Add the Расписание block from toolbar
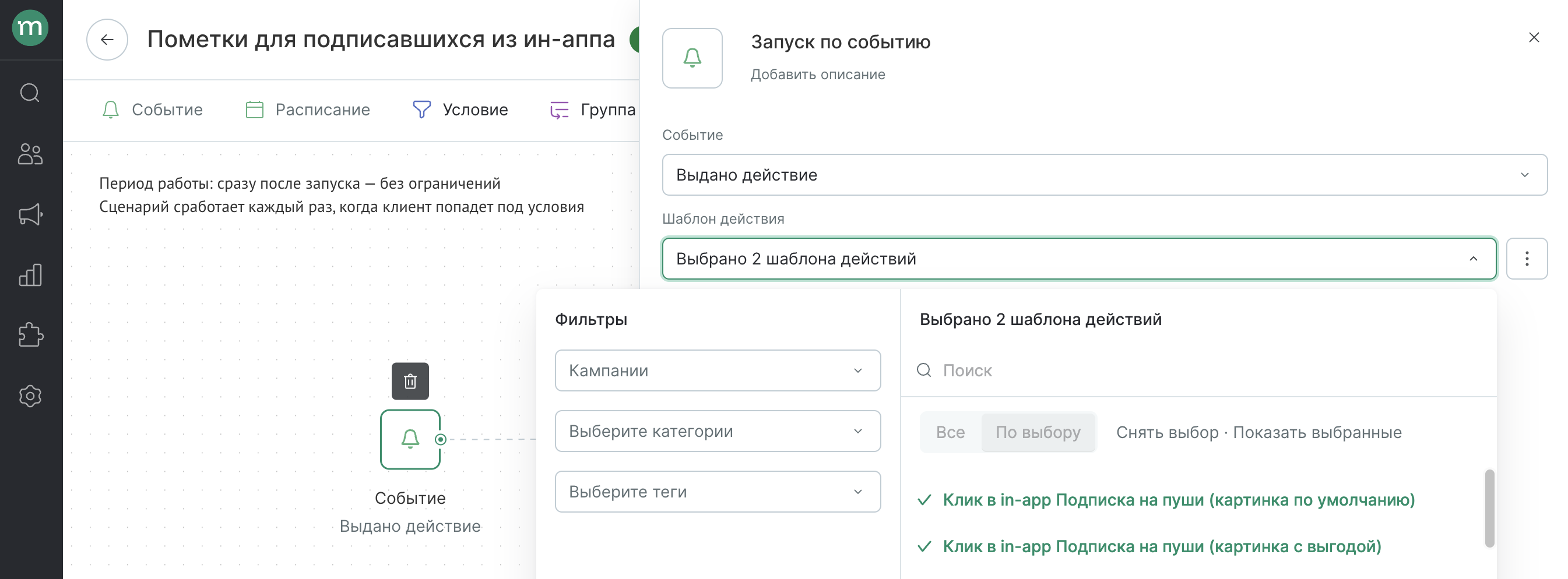 point(308,110)
